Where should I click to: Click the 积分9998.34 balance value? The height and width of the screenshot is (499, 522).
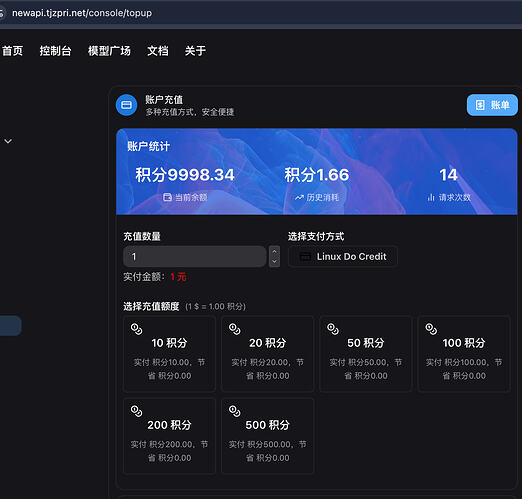tap(185, 175)
